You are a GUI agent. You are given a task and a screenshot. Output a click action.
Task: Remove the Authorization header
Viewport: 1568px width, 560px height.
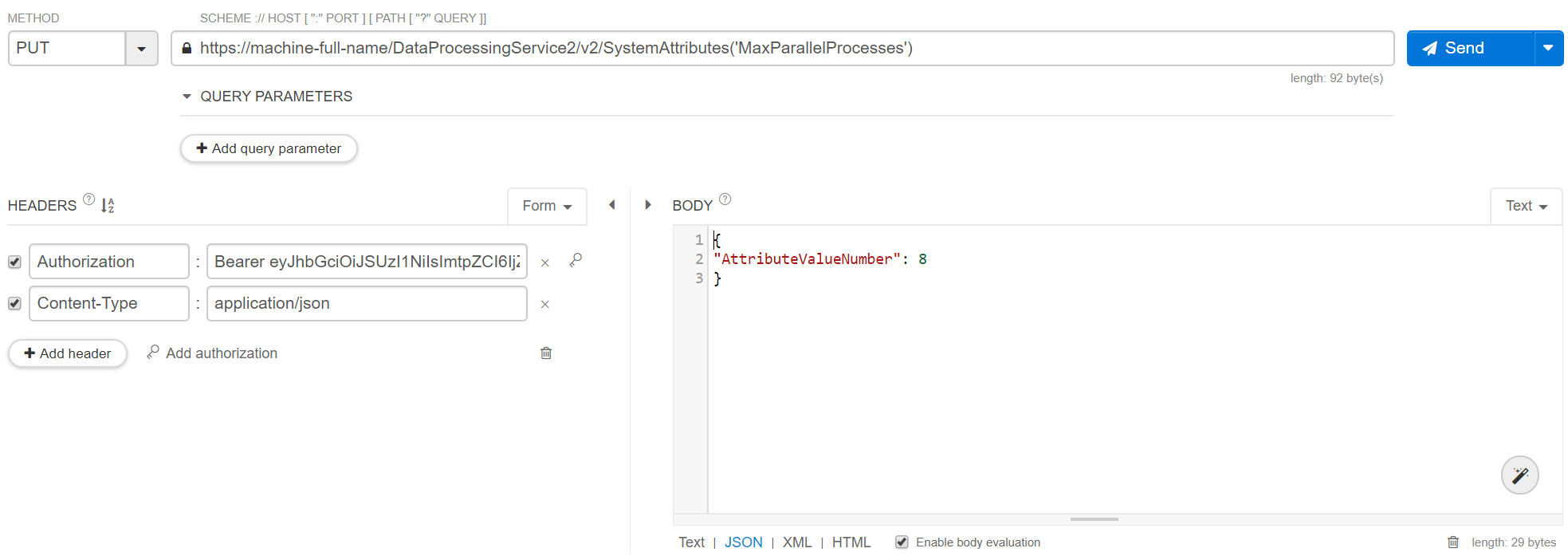click(x=545, y=262)
